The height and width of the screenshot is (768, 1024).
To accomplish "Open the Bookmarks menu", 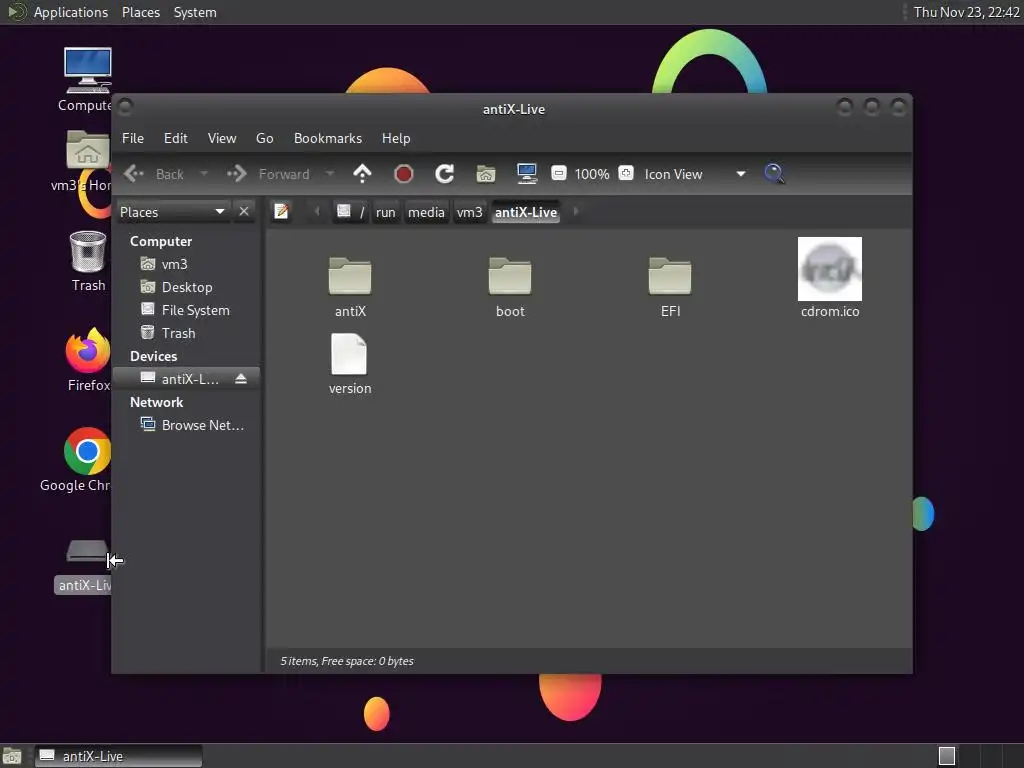I will (328, 138).
